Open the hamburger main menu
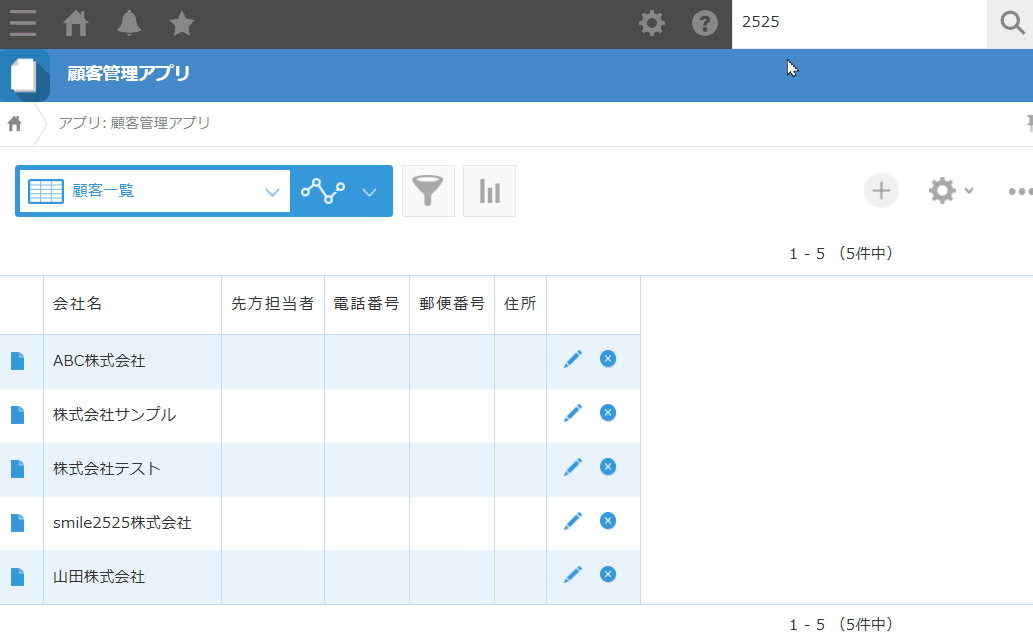Viewport: 1033px width, 642px height. [23, 24]
